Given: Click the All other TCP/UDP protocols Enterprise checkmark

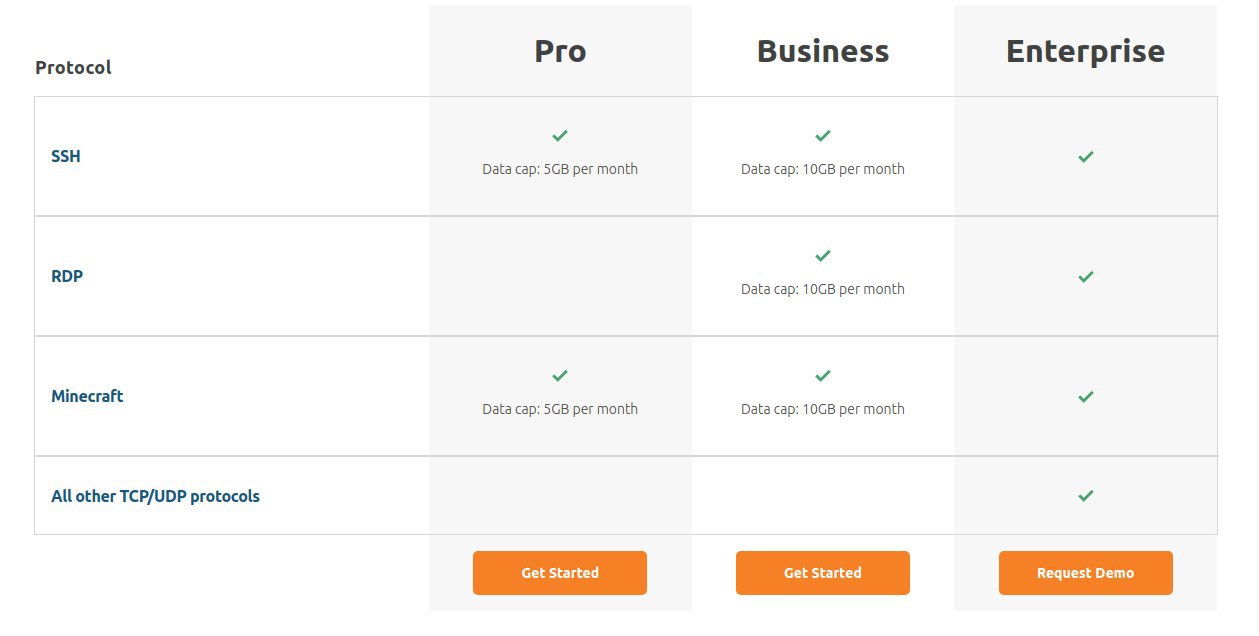Looking at the screenshot, I should click(1086, 496).
